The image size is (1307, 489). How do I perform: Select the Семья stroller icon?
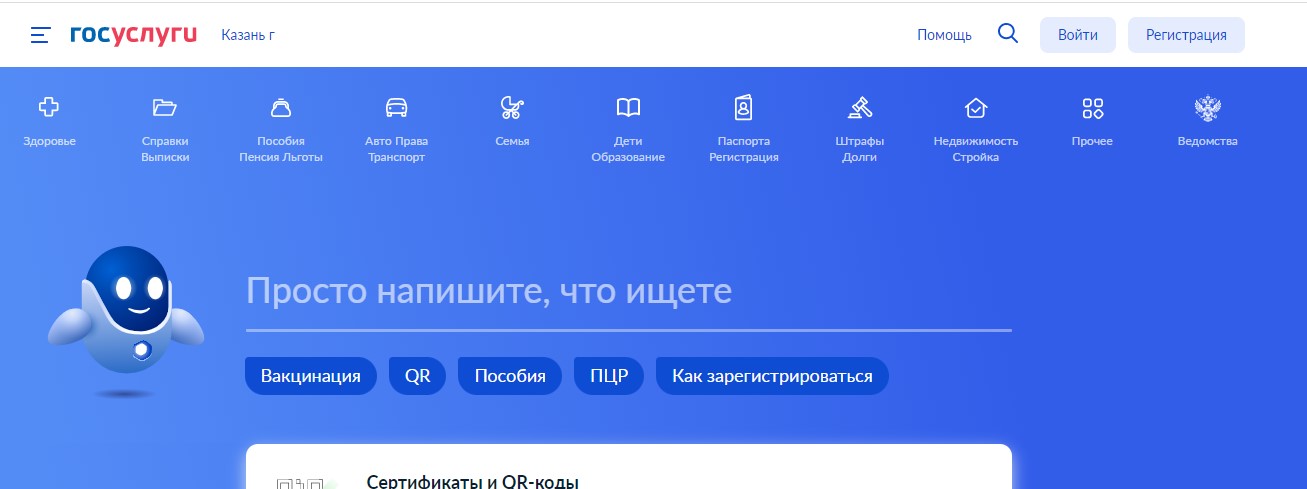[x=512, y=108]
